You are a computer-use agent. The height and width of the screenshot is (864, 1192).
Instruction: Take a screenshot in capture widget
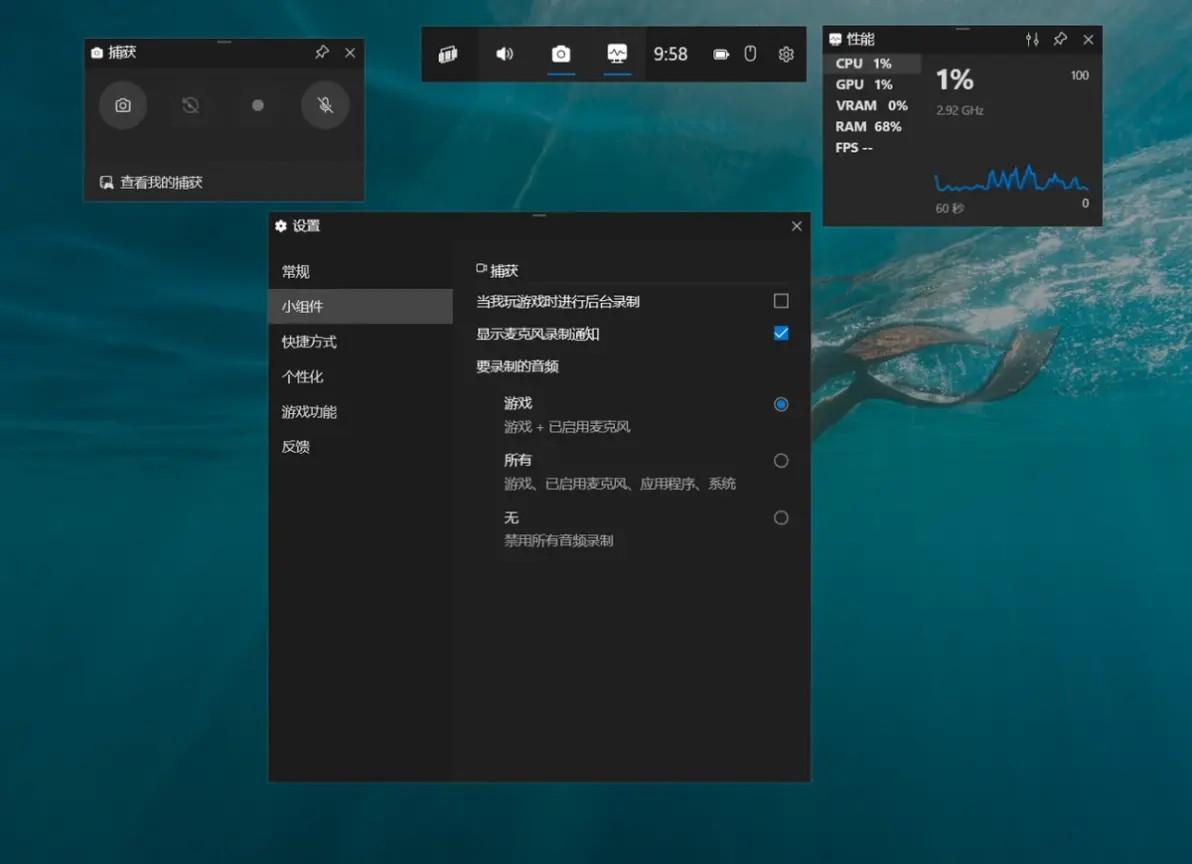(123, 105)
